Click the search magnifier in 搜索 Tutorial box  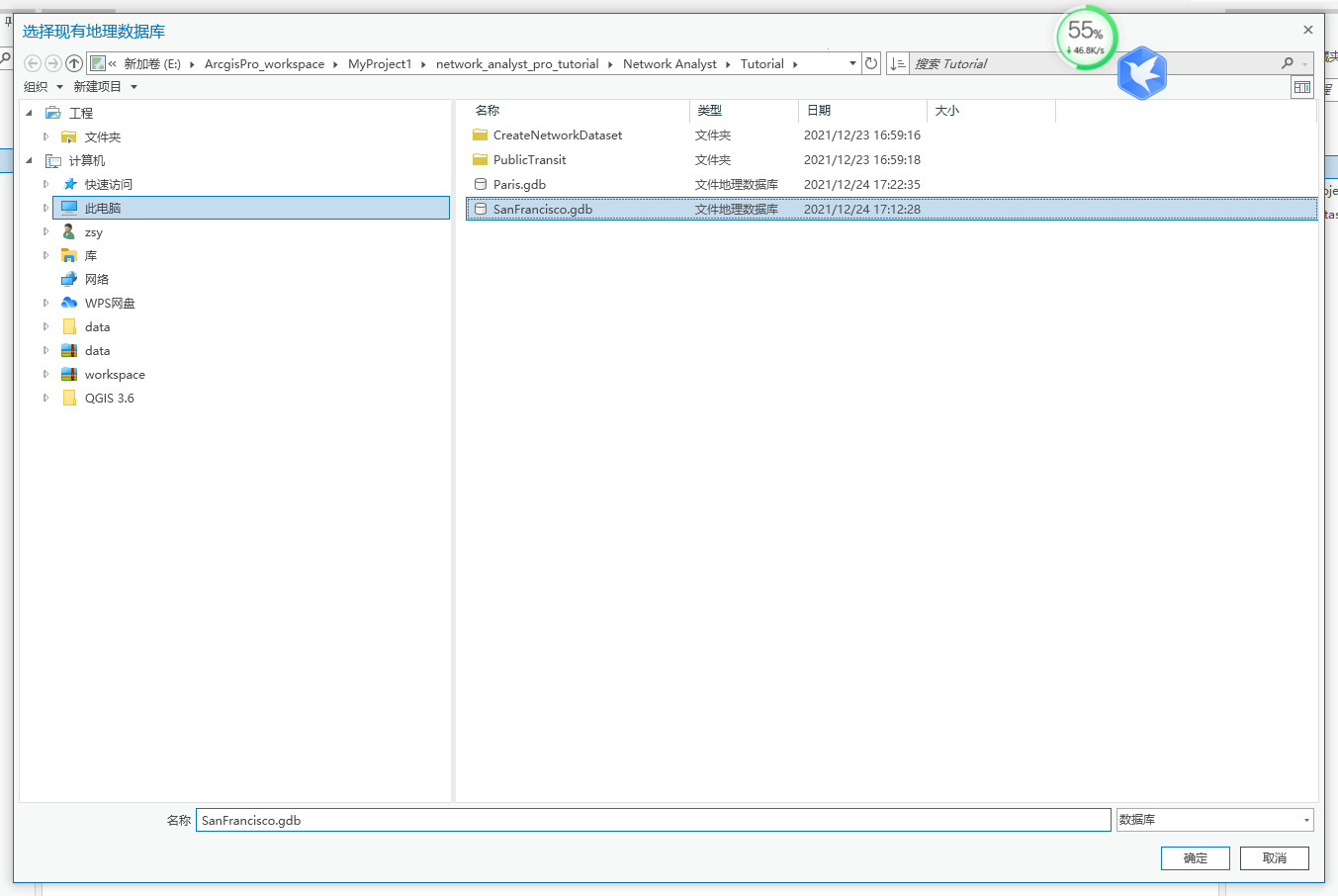1287,62
